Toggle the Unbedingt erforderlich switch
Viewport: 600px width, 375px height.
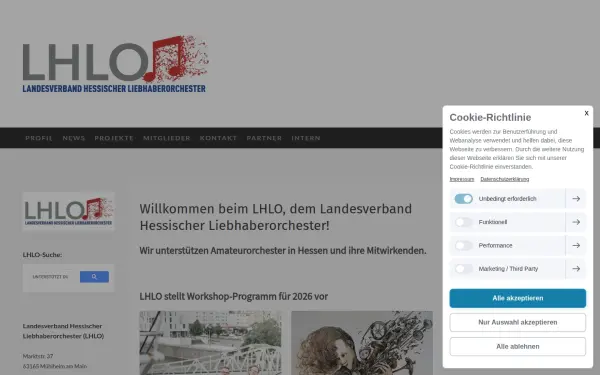[x=463, y=199]
